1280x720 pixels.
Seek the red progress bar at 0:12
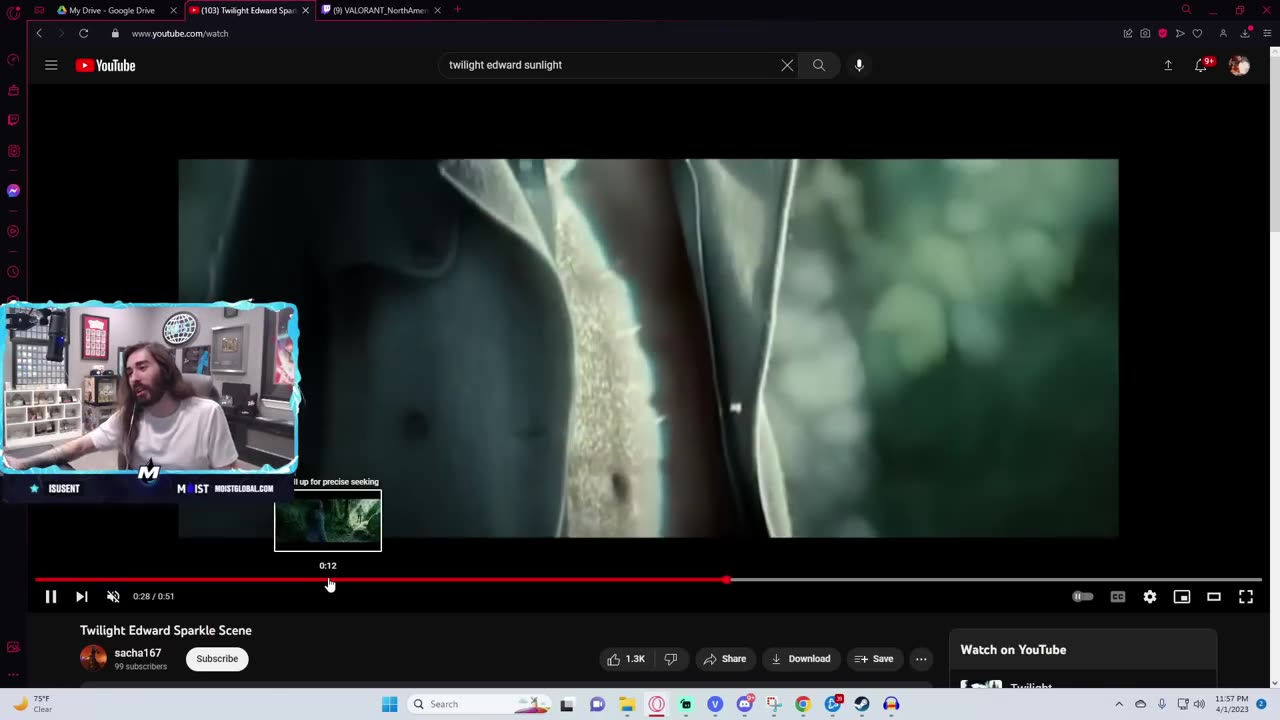tap(328, 580)
